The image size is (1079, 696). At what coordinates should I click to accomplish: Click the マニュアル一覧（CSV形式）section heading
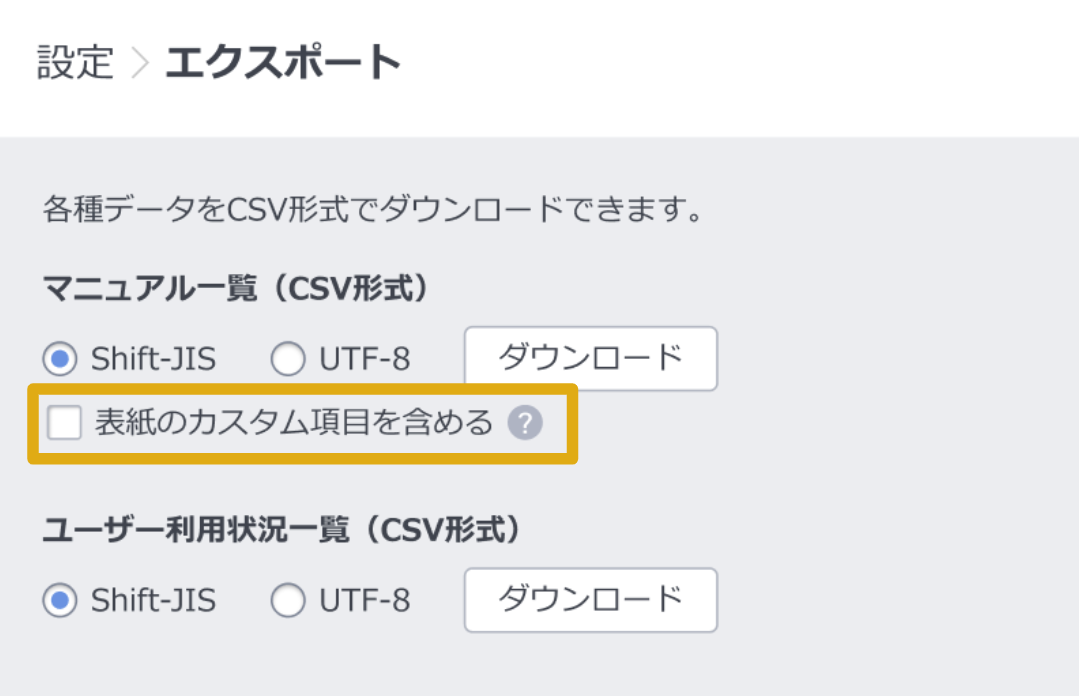(x=236, y=289)
